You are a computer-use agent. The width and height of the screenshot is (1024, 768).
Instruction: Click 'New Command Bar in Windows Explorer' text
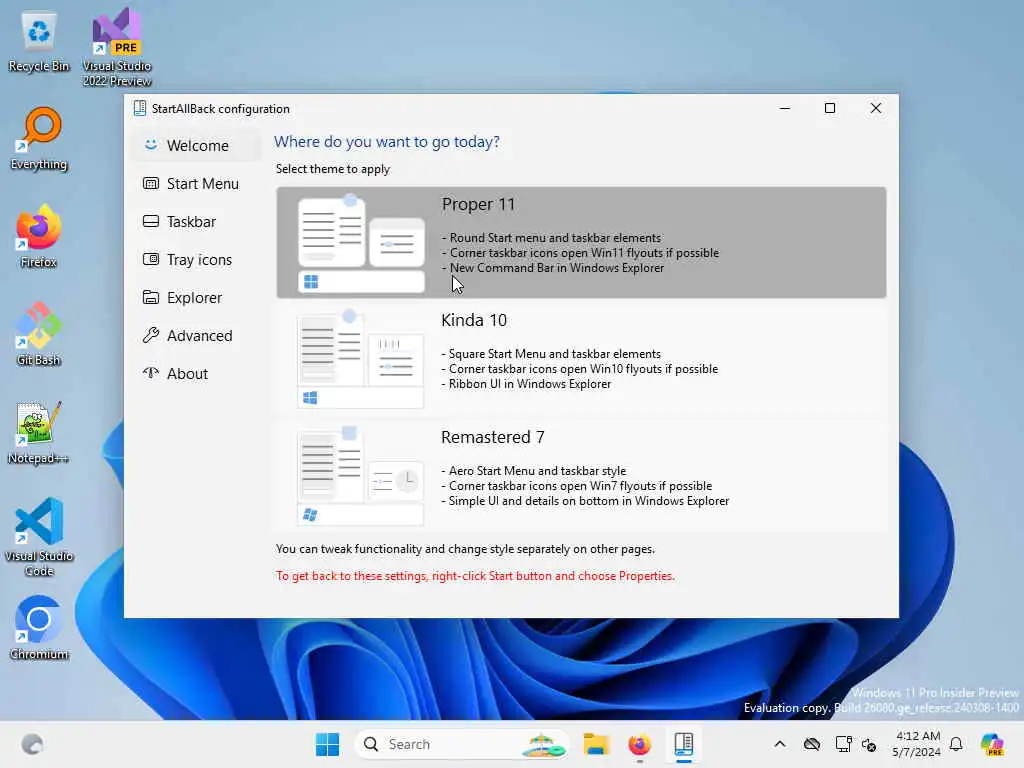point(556,268)
